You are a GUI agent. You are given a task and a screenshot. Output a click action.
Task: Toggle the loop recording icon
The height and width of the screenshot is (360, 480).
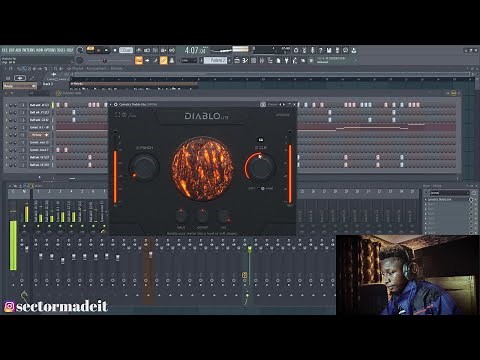172,50
